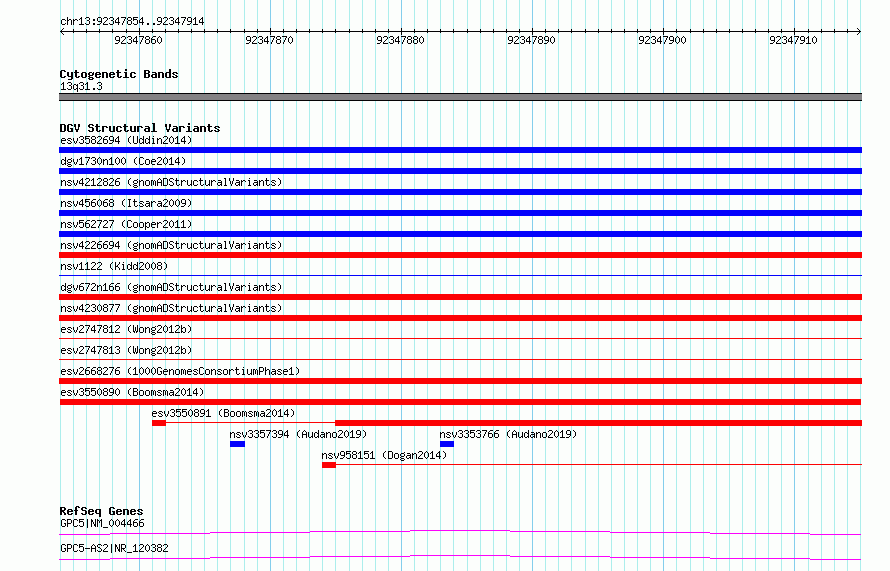Click small blue block under nsv3357394

click(x=237, y=444)
